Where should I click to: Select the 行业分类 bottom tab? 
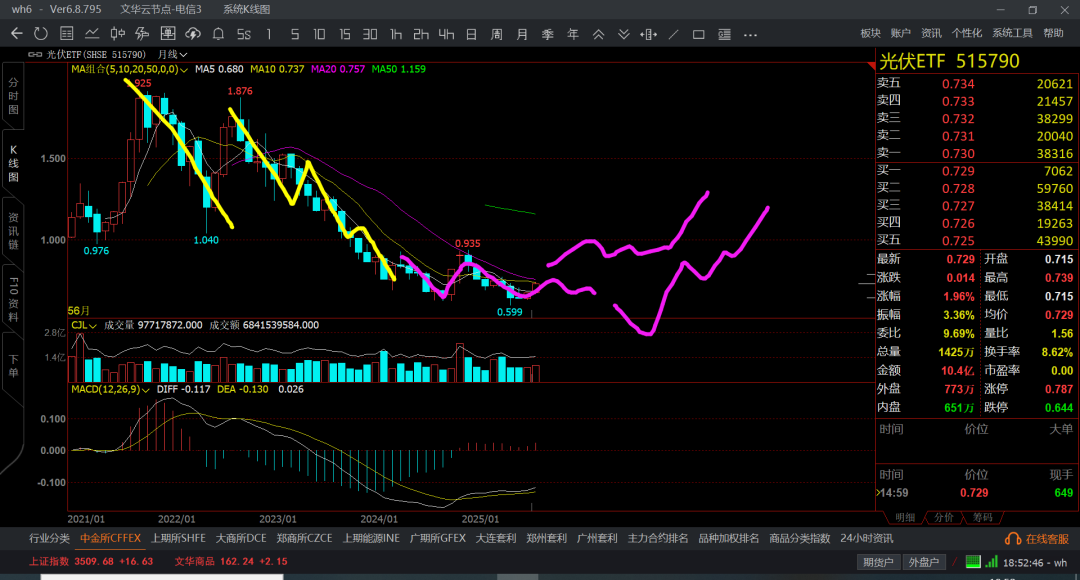tap(50, 539)
